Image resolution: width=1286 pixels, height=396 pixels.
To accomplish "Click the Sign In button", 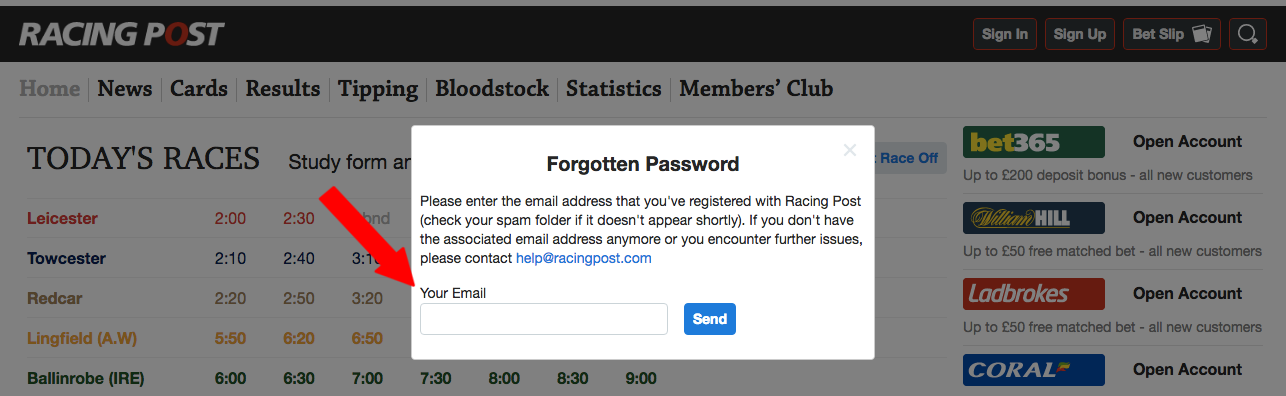I will click(x=1005, y=34).
